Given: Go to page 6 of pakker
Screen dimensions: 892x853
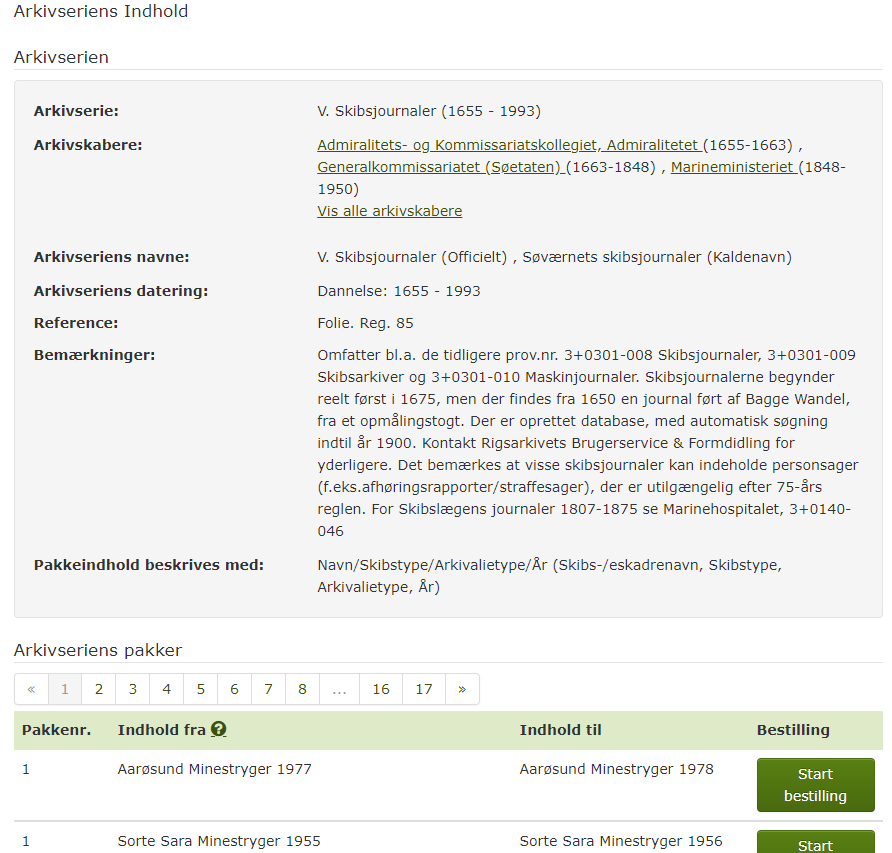Looking at the screenshot, I should (234, 689).
